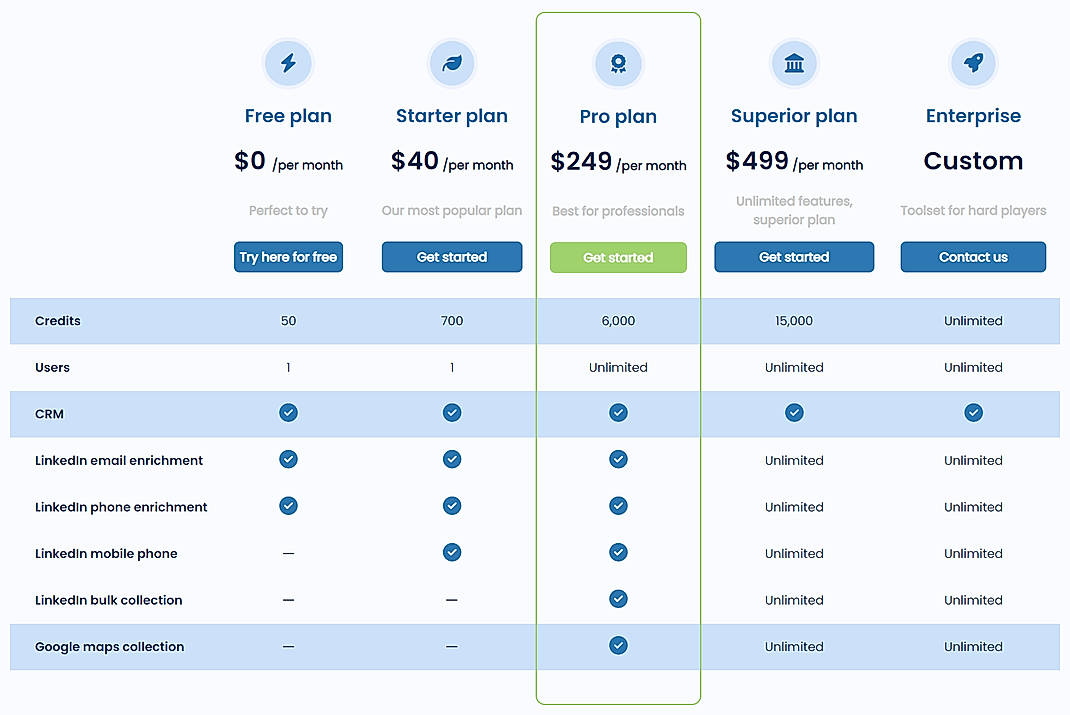The height and width of the screenshot is (715, 1070).
Task: Toggle LinkedIn phone enrichment check for Free plan
Action: 288,506
